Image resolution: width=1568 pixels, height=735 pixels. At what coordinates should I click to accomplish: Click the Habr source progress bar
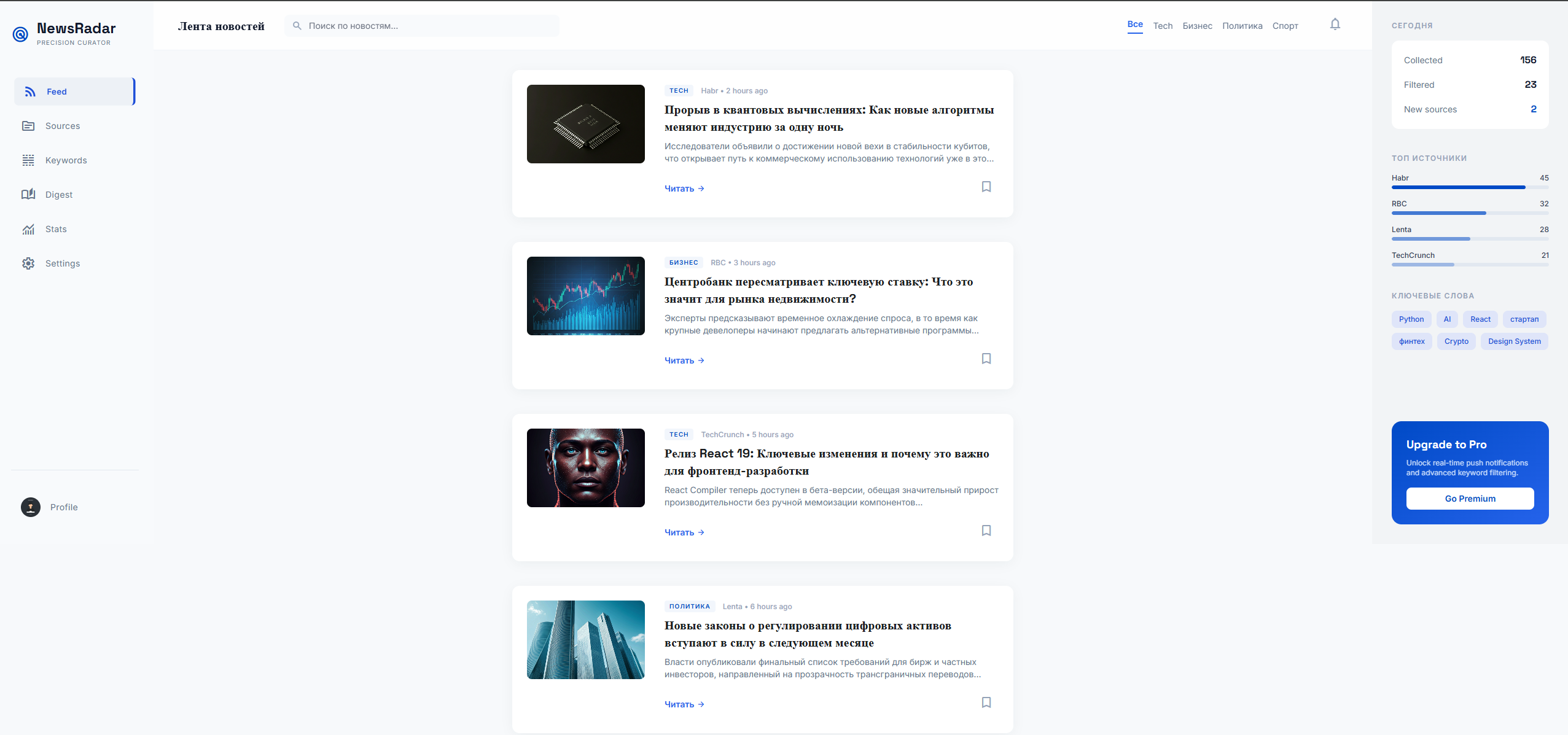(x=1469, y=187)
